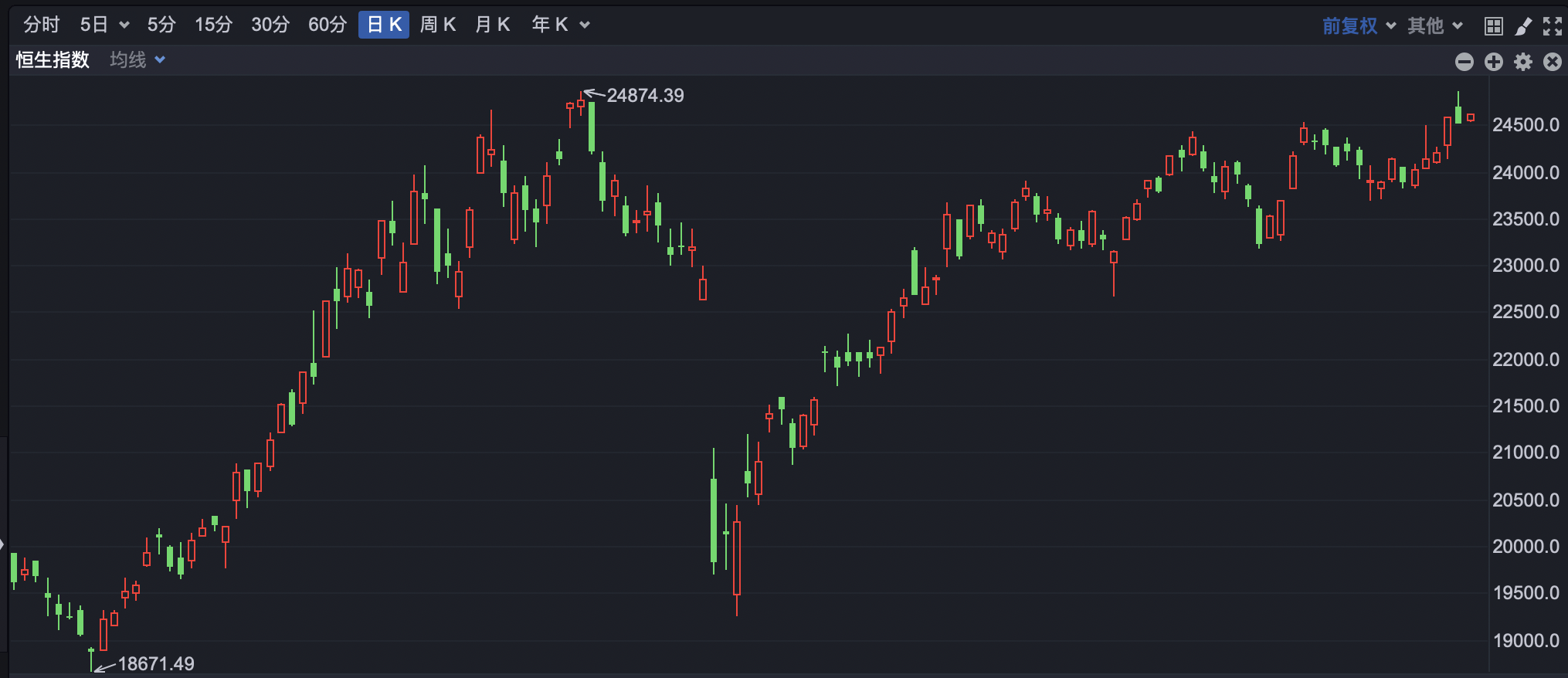
Task: Expand the 年K dropdown arrow
Action: pos(585,25)
